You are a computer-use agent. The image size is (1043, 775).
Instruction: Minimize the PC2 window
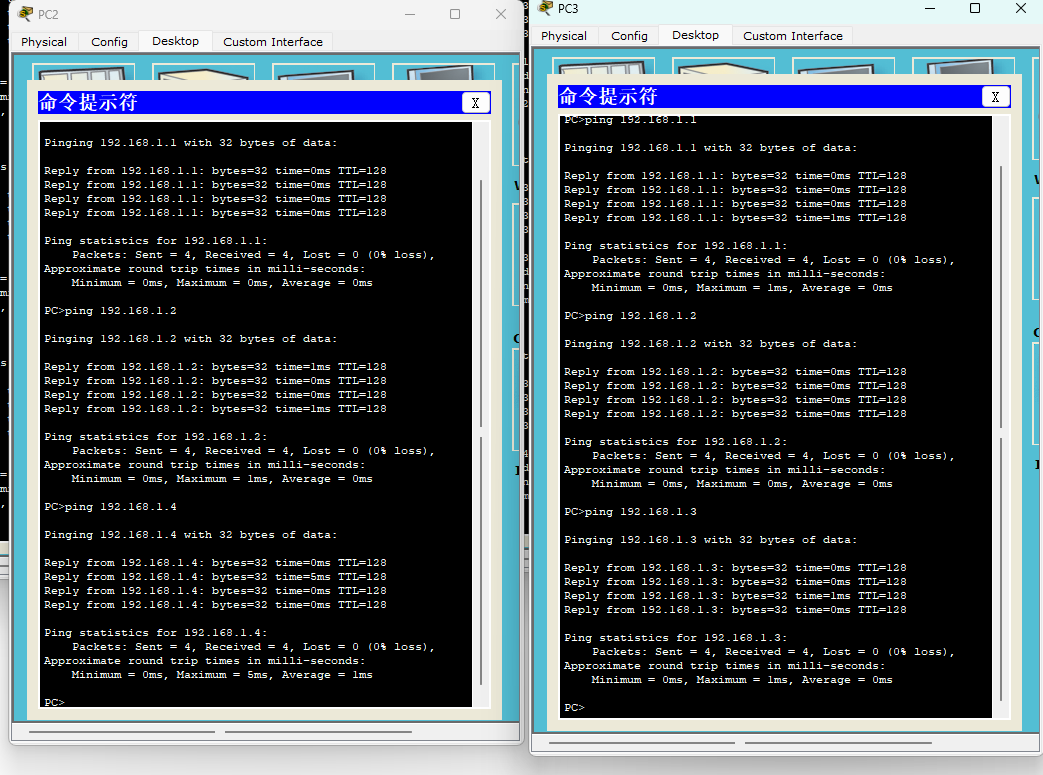click(x=409, y=14)
